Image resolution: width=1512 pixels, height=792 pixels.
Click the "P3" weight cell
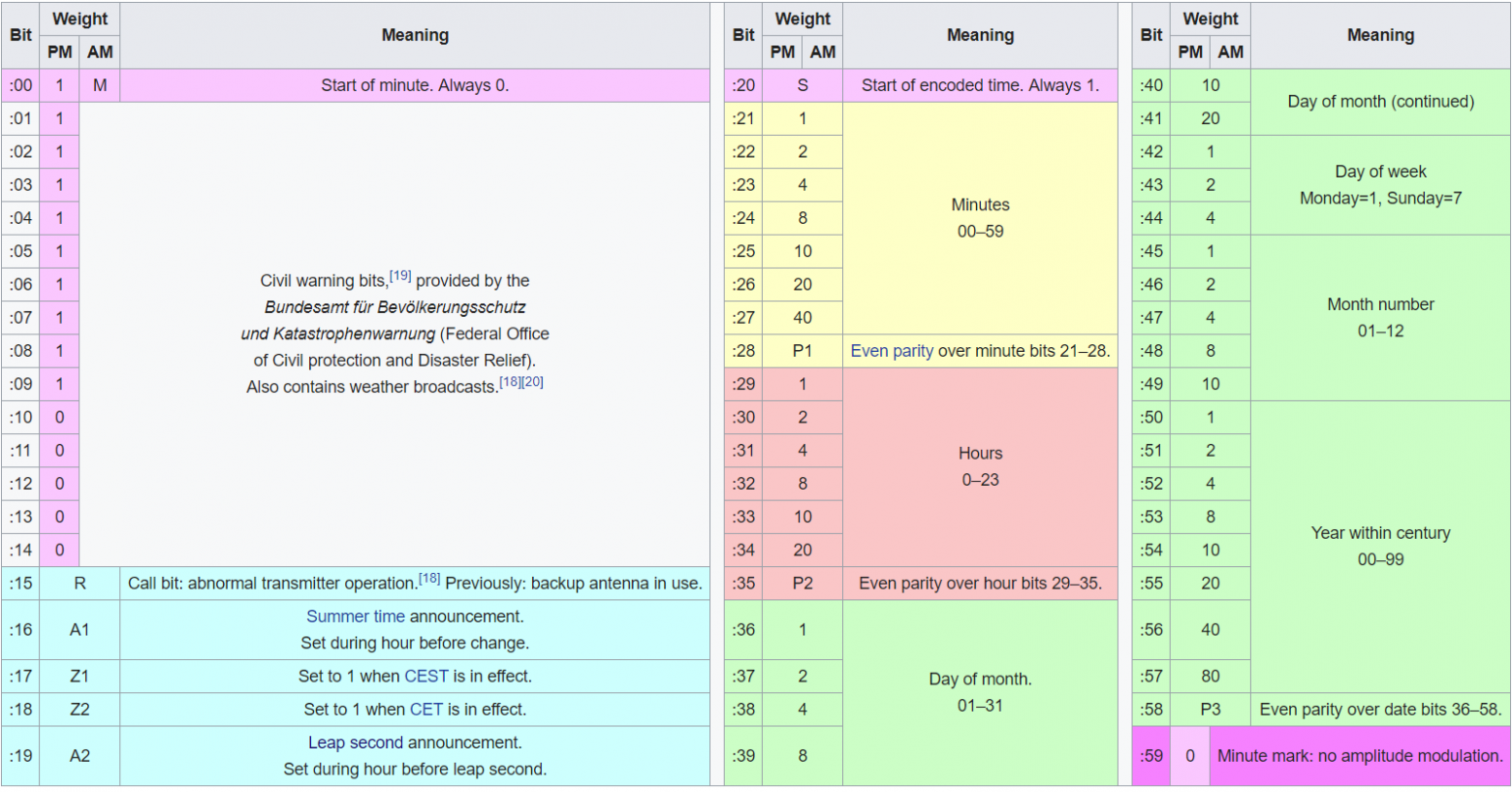pos(1211,710)
